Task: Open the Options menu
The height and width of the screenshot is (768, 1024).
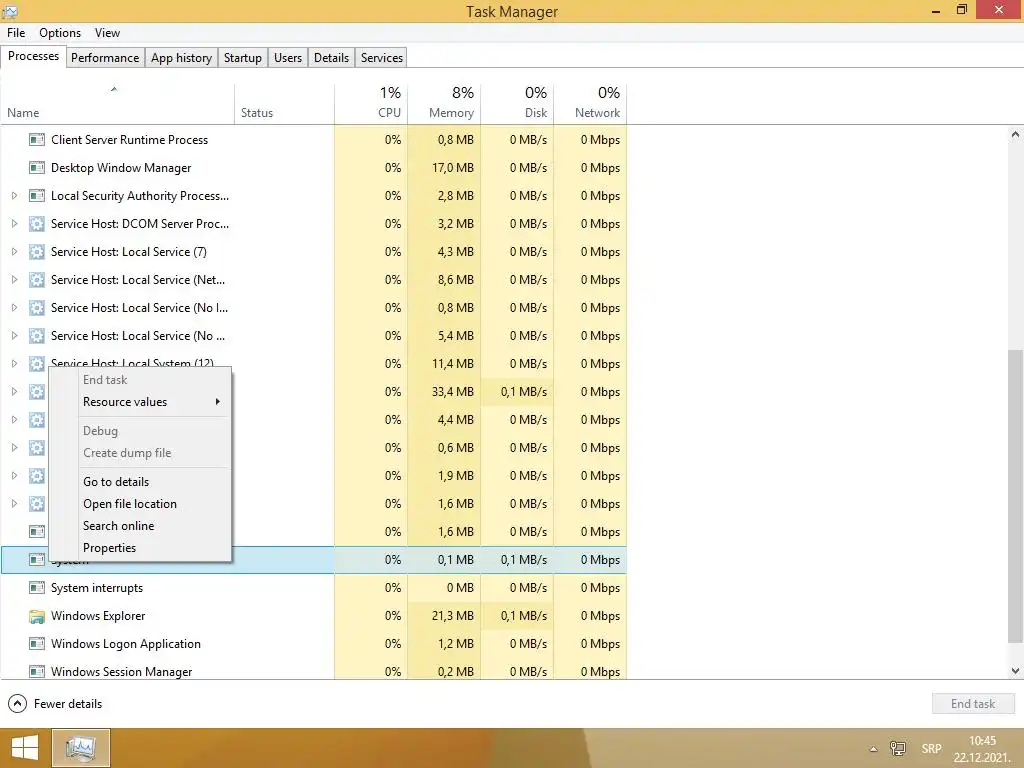Action: click(x=60, y=33)
